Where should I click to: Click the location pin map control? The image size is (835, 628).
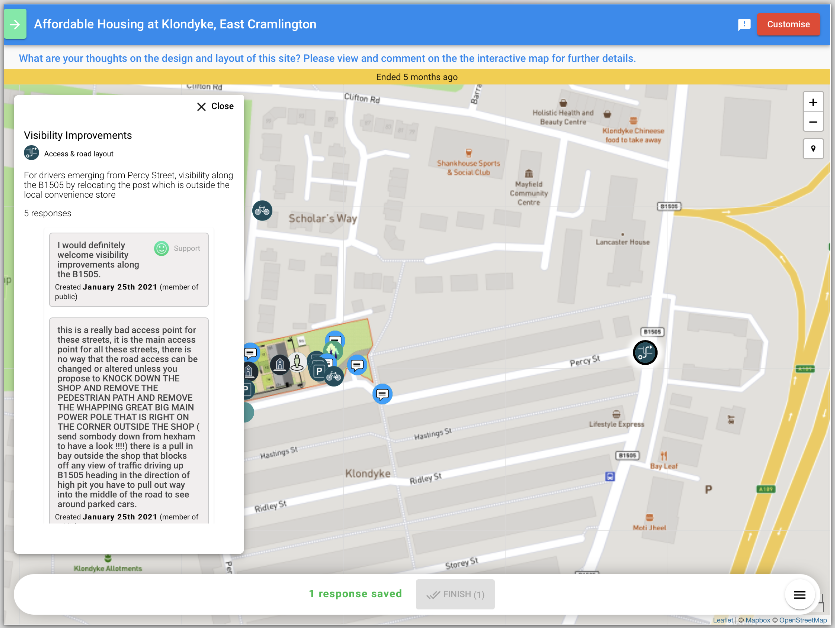[813, 149]
